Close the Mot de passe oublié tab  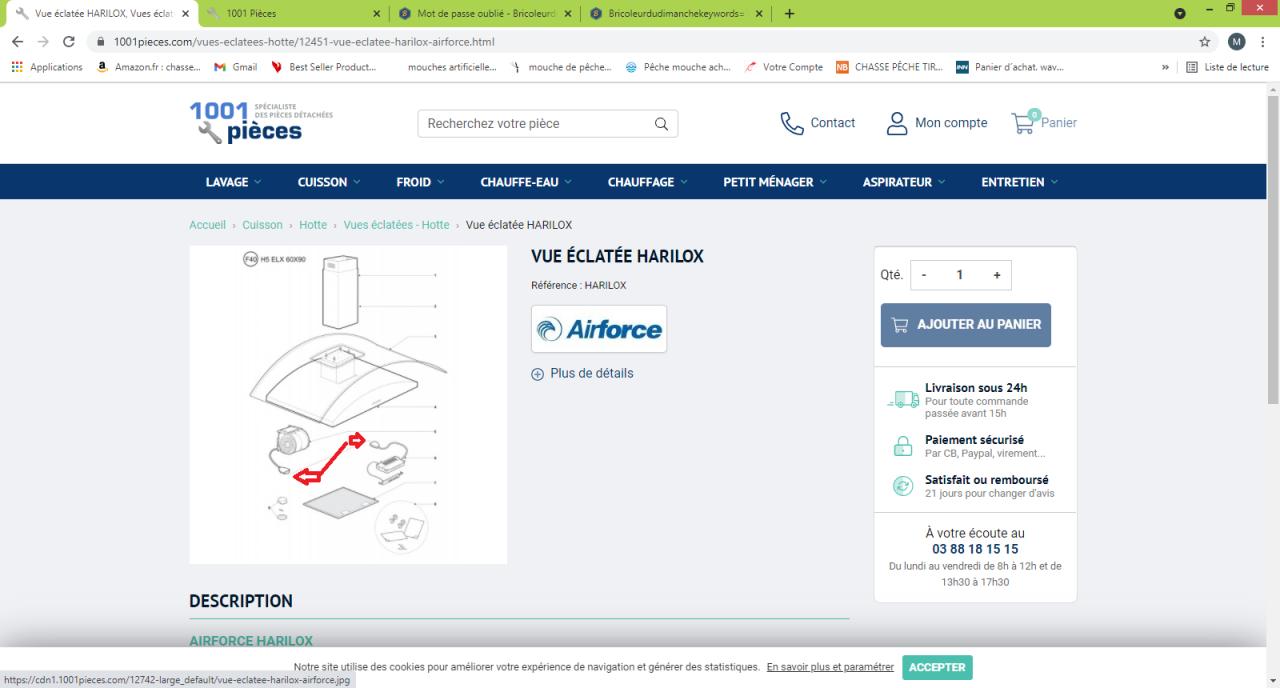[x=568, y=14]
